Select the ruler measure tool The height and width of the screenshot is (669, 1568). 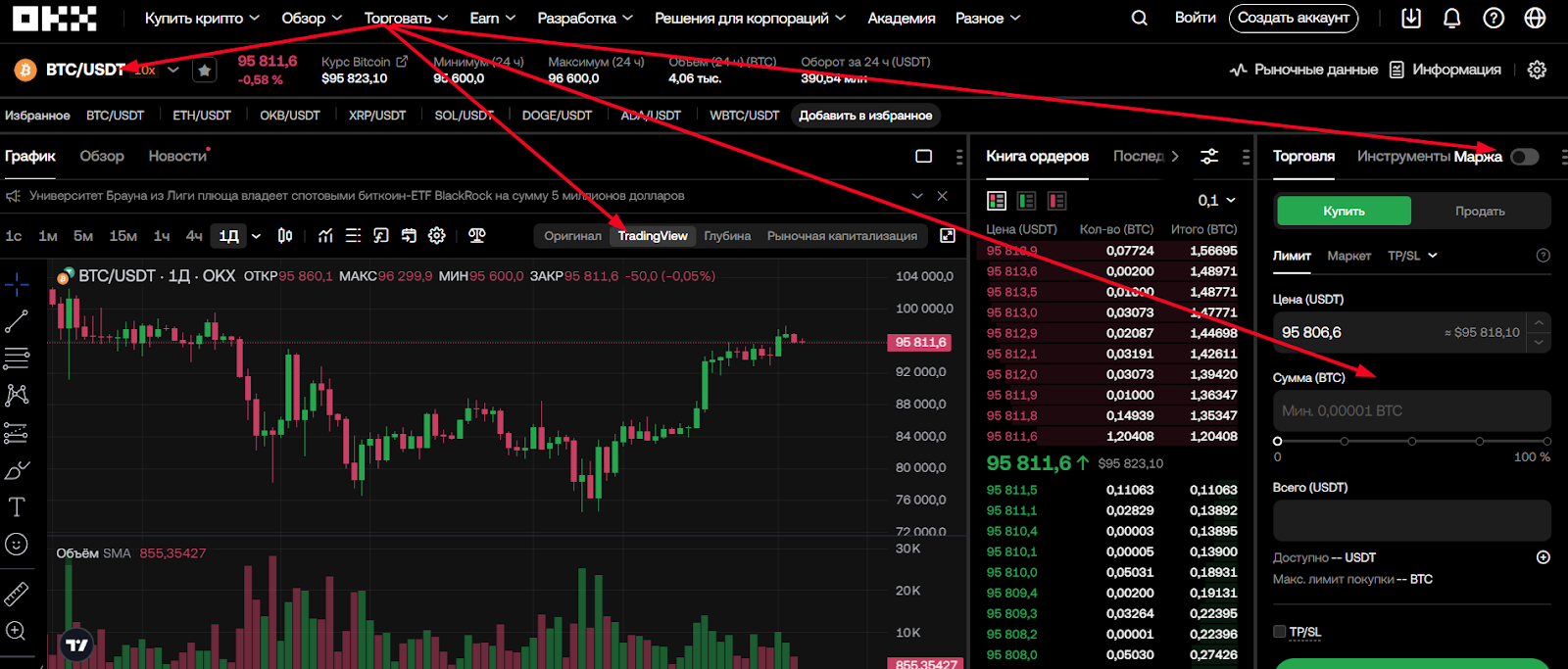[x=17, y=594]
